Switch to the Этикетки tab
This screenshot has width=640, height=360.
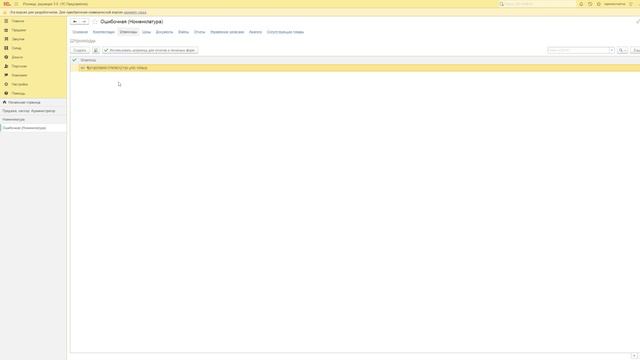(x=128, y=32)
